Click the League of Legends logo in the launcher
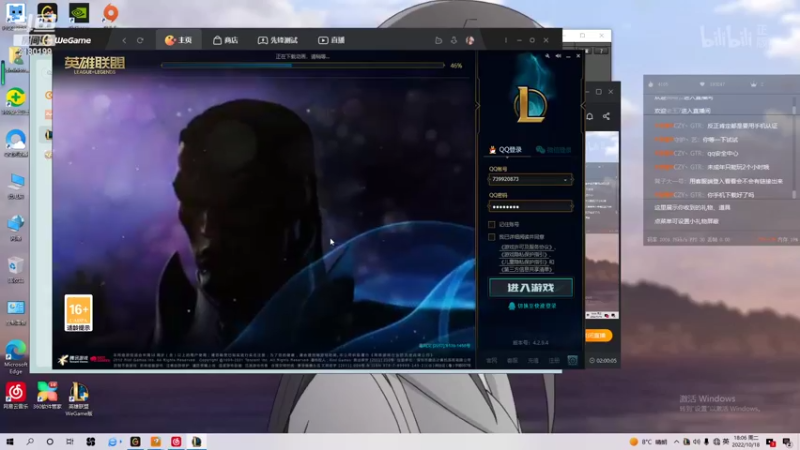 tap(94, 65)
